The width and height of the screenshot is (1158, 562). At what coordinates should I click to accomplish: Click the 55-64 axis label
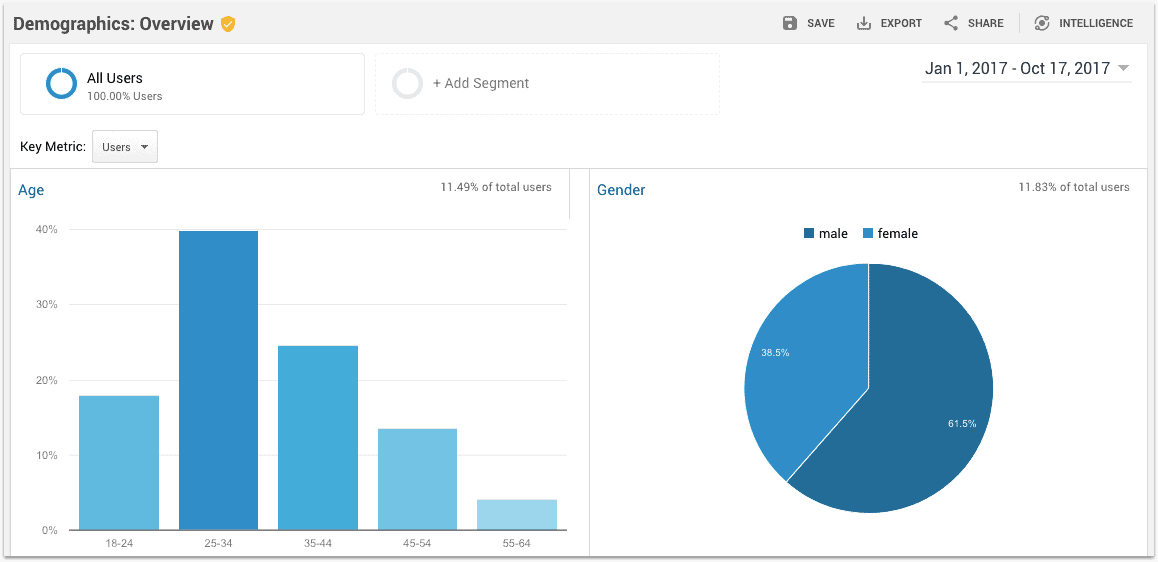pyautogui.click(x=517, y=544)
